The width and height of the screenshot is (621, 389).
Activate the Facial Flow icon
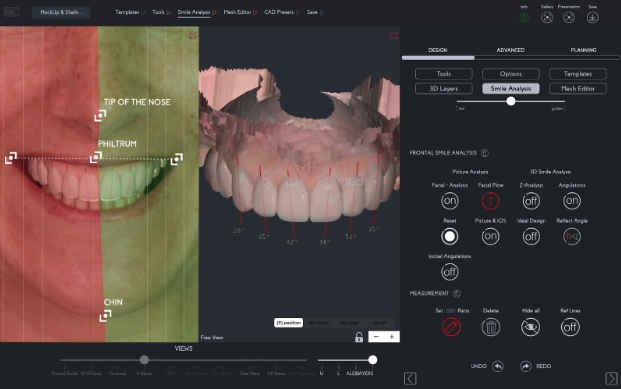[x=490, y=201]
